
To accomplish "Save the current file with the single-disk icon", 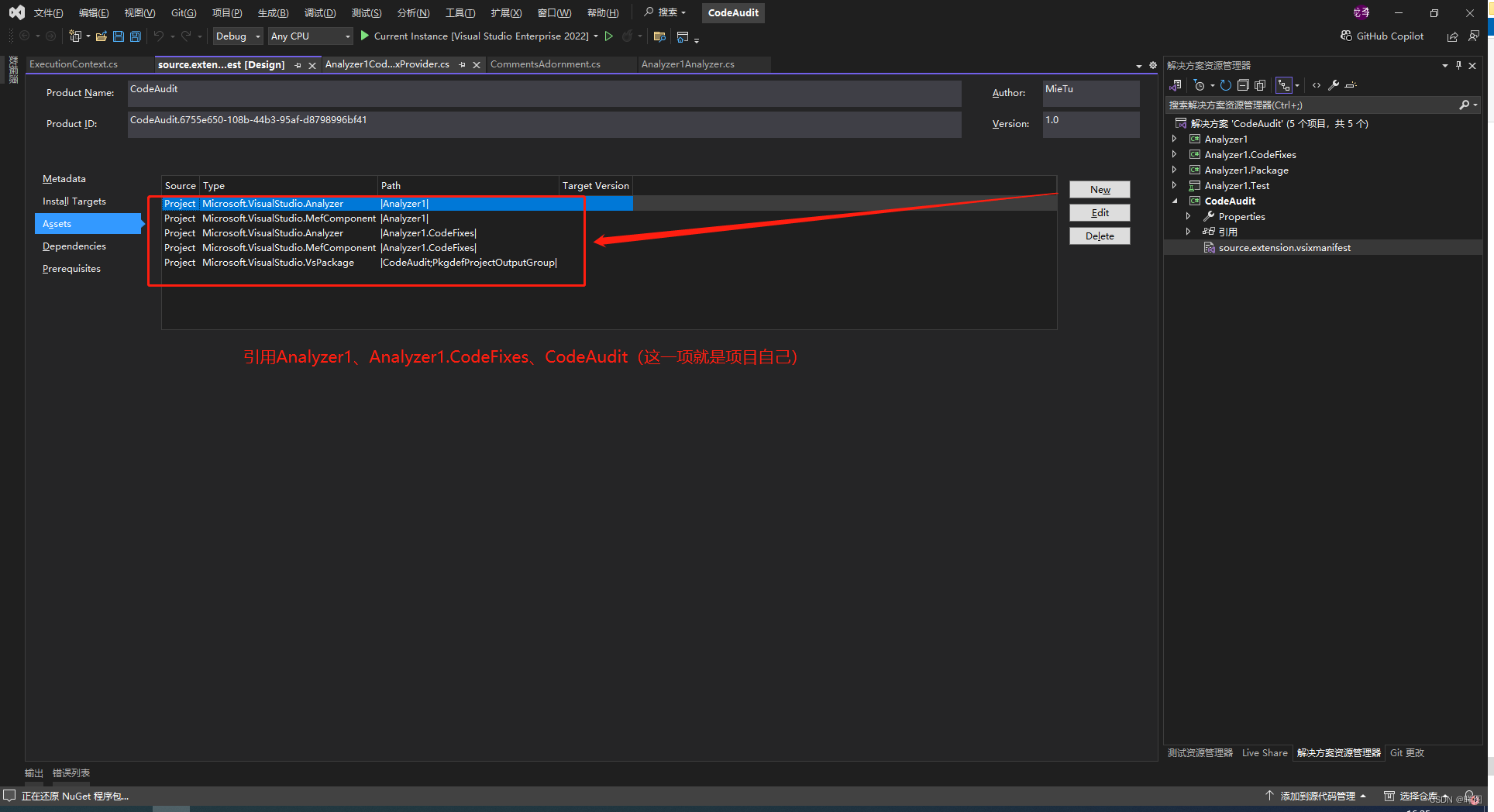I will point(118,36).
